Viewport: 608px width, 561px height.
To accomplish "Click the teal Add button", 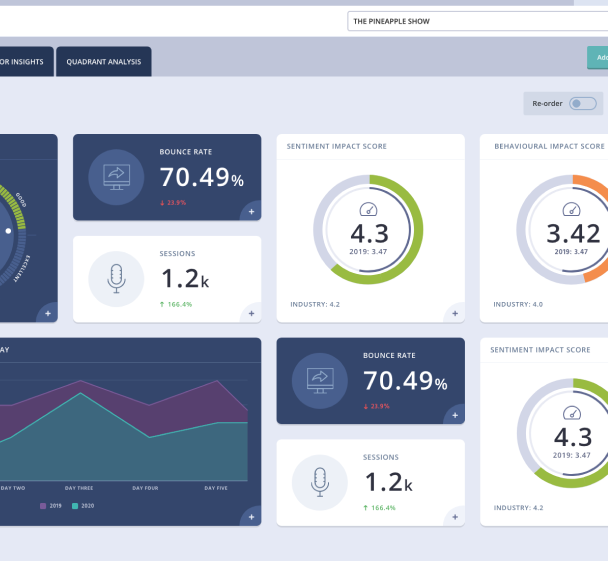I will click(598, 57).
